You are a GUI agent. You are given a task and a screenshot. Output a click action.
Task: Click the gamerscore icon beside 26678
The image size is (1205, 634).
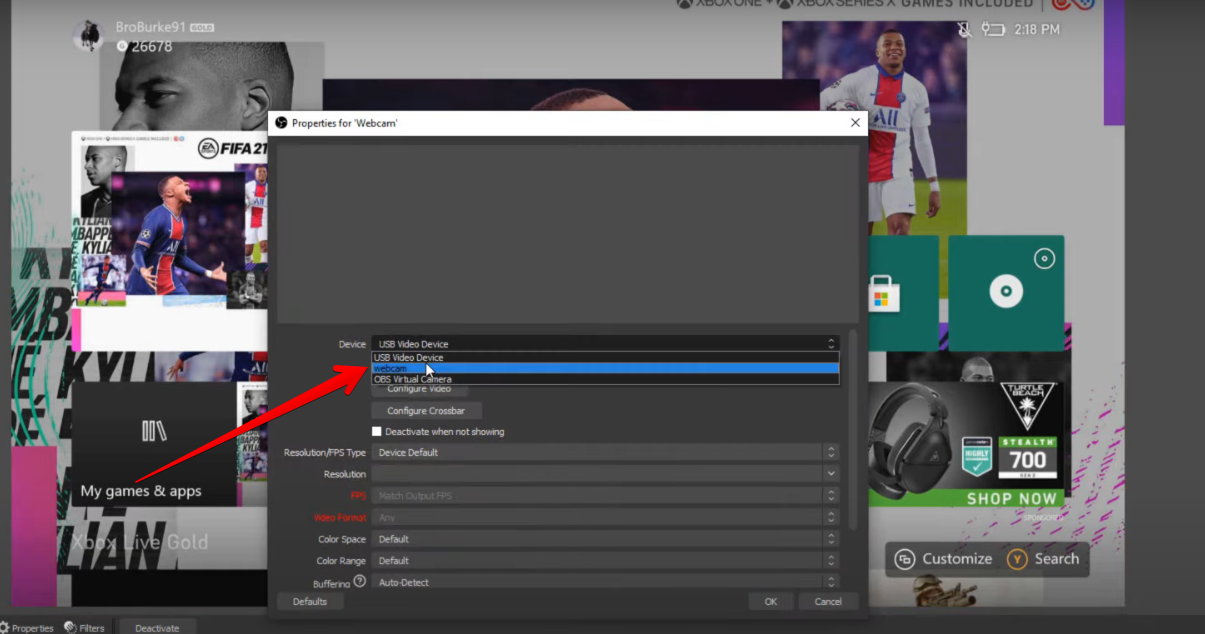tap(122, 46)
